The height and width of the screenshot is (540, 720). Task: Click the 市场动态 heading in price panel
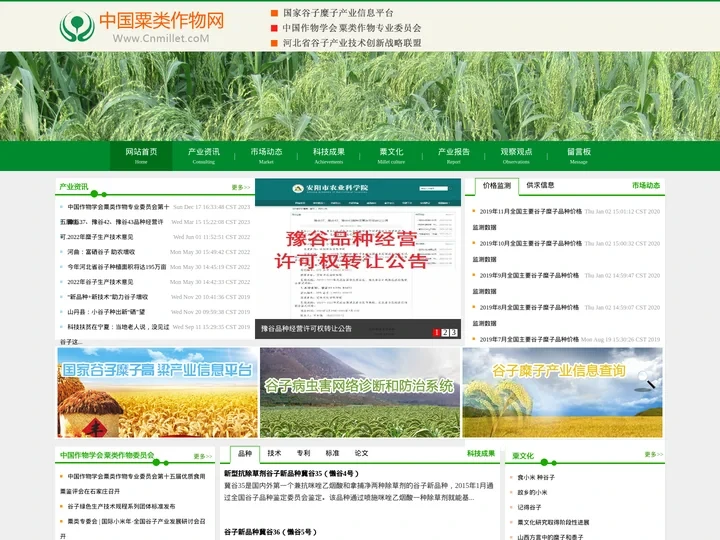tap(646, 186)
